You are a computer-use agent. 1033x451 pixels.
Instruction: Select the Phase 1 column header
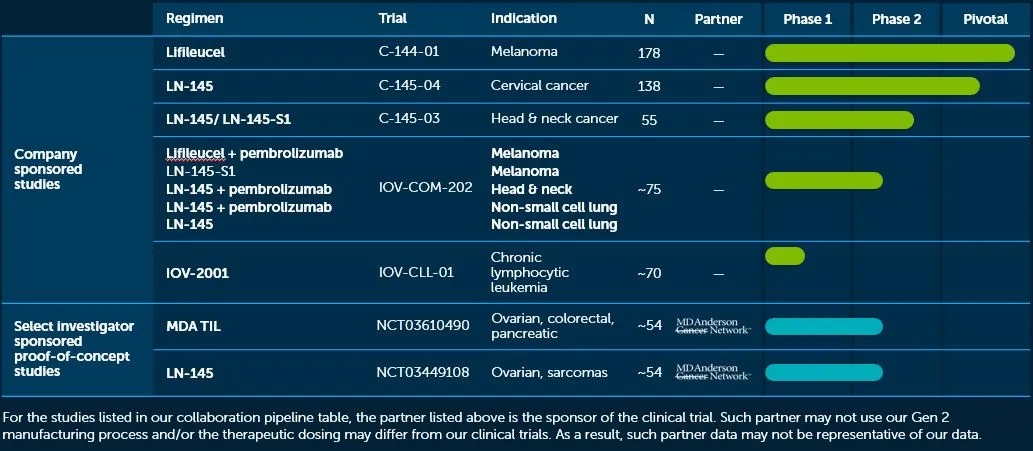(807, 19)
